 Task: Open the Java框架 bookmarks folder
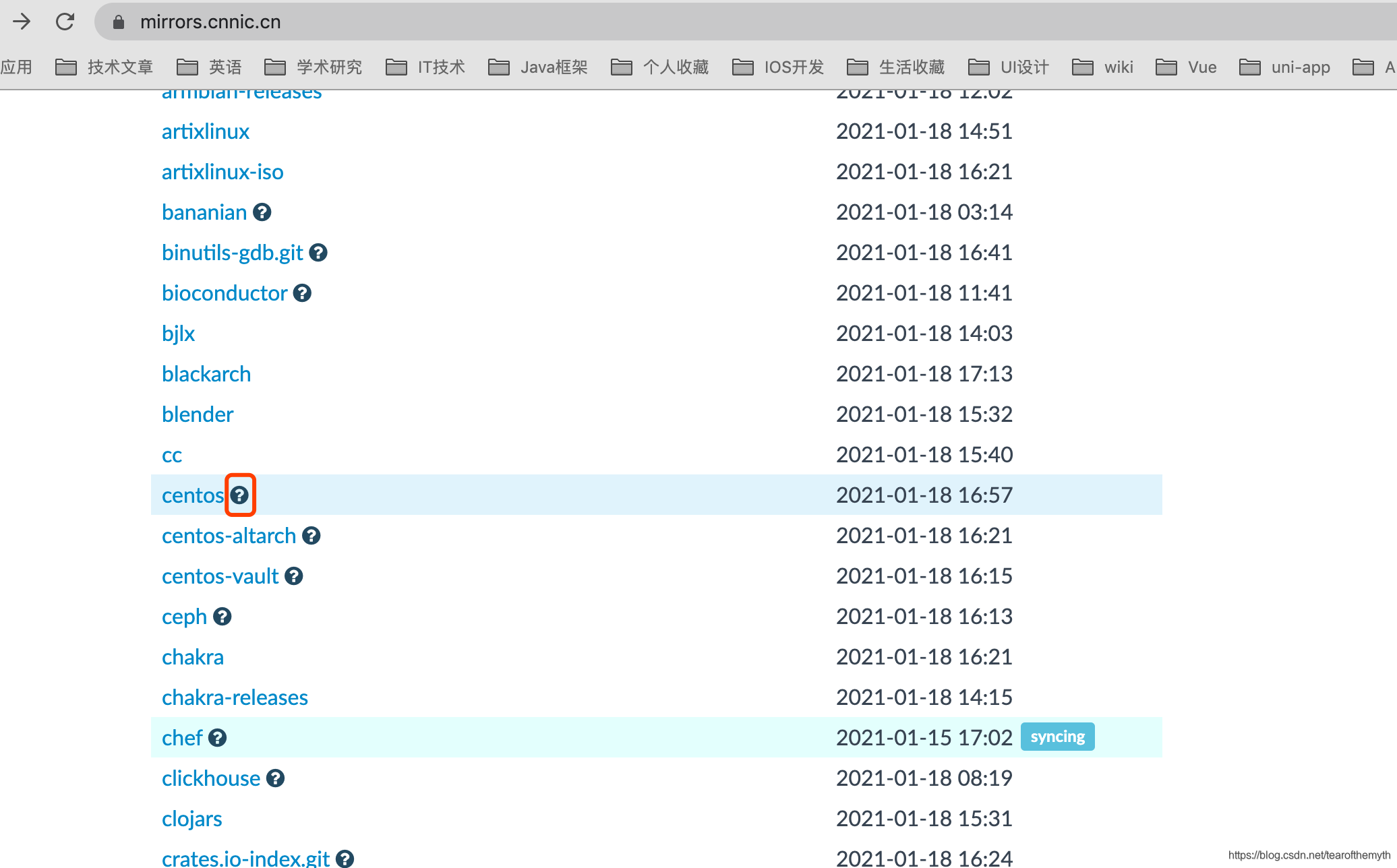[x=538, y=67]
